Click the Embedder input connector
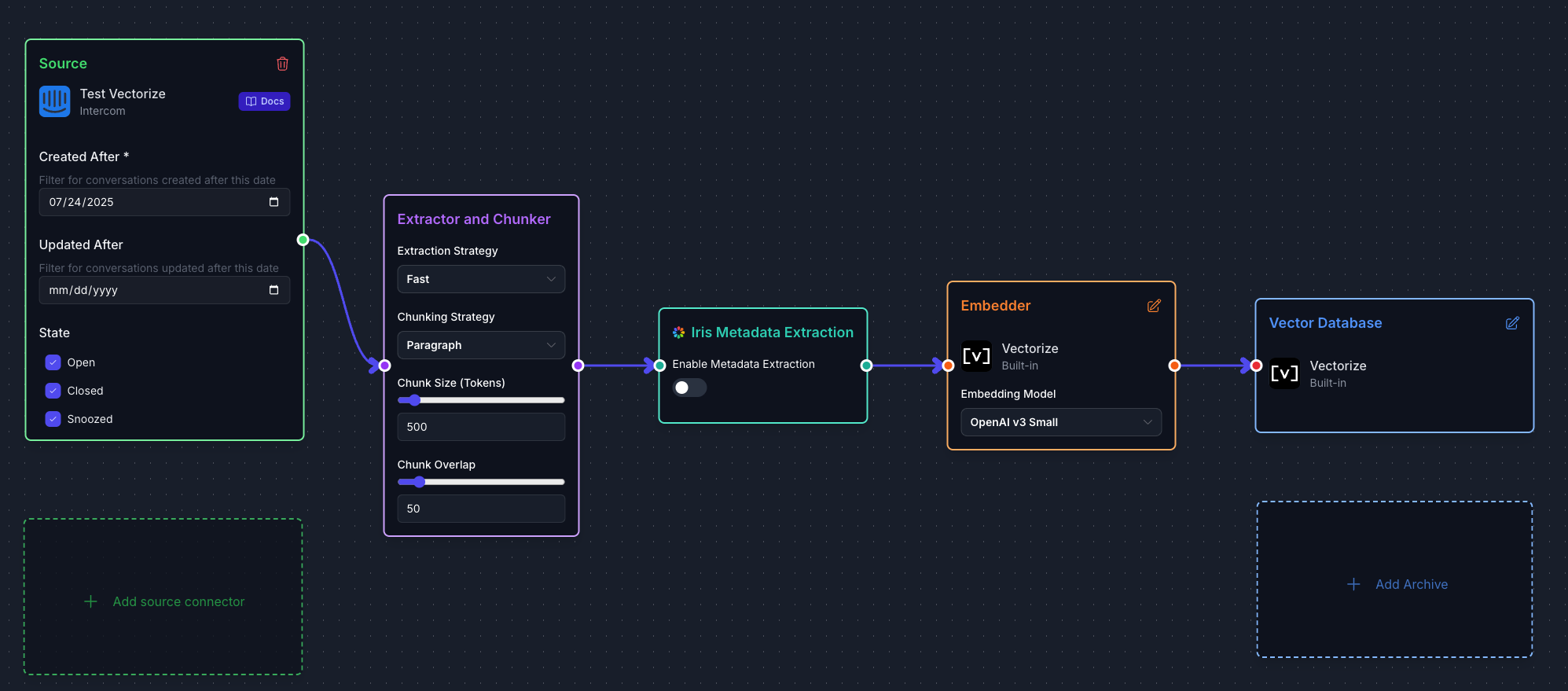1568x691 pixels. tap(948, 366)
